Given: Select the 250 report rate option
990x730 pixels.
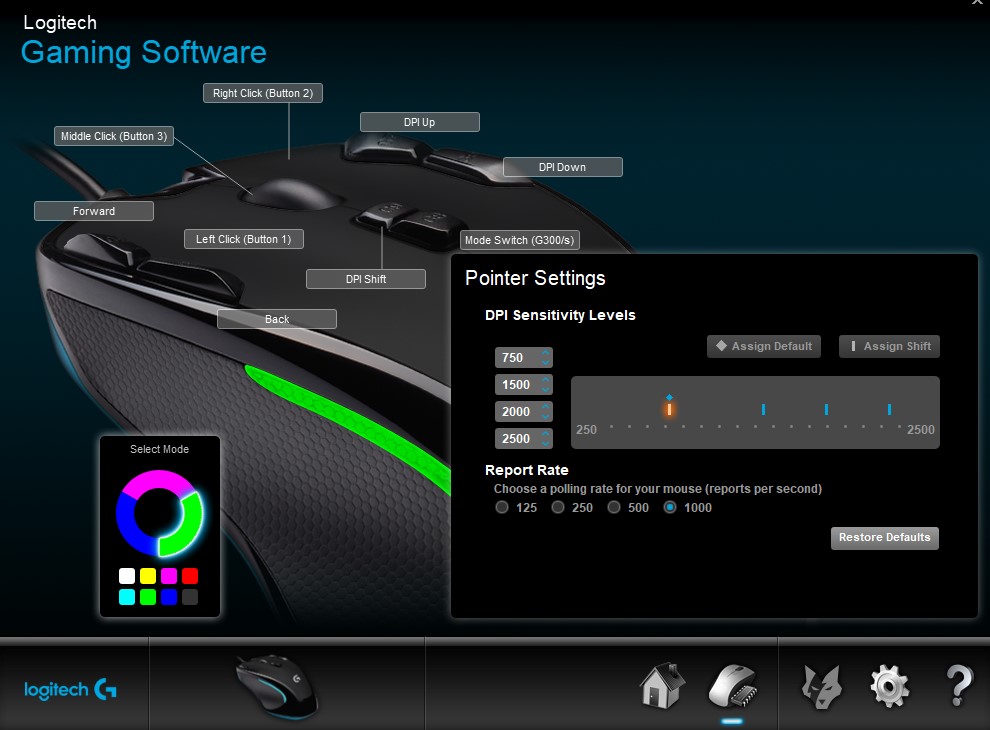Looking at the screenshot, I should pyautogui.click(x=558, y=508).
